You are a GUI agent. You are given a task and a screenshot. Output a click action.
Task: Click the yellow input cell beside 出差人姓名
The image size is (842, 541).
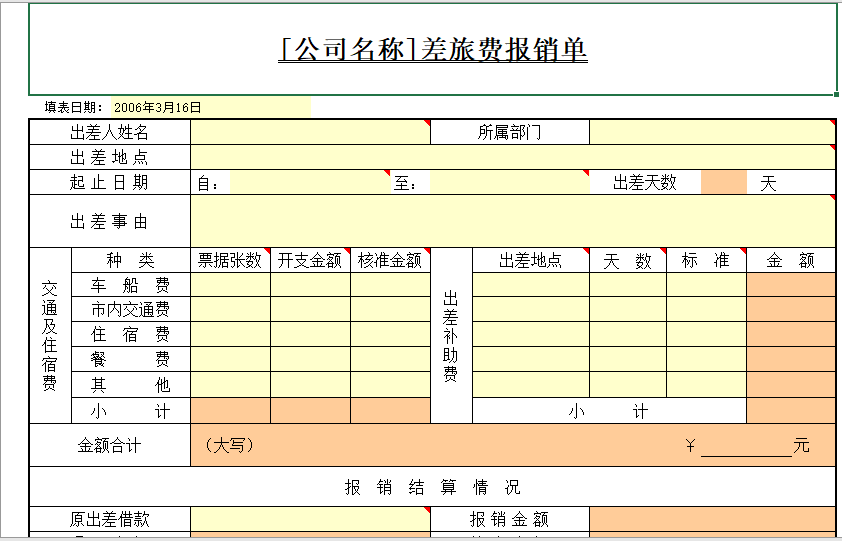tap(310, 132)
